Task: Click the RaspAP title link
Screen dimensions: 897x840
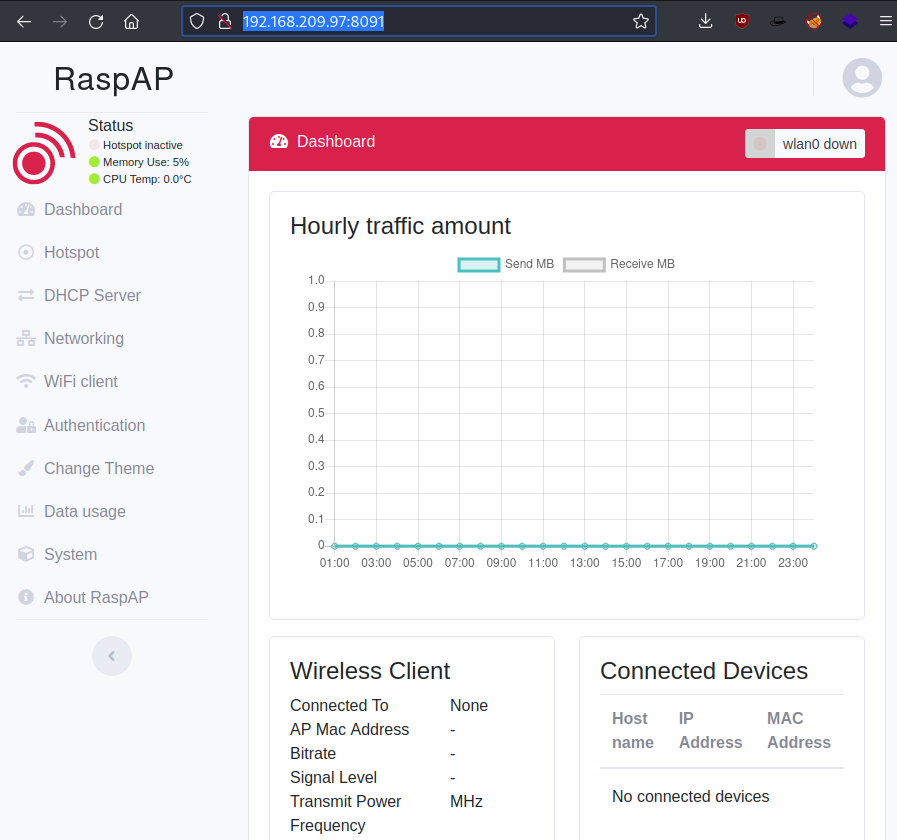Action: coord(113,79)
